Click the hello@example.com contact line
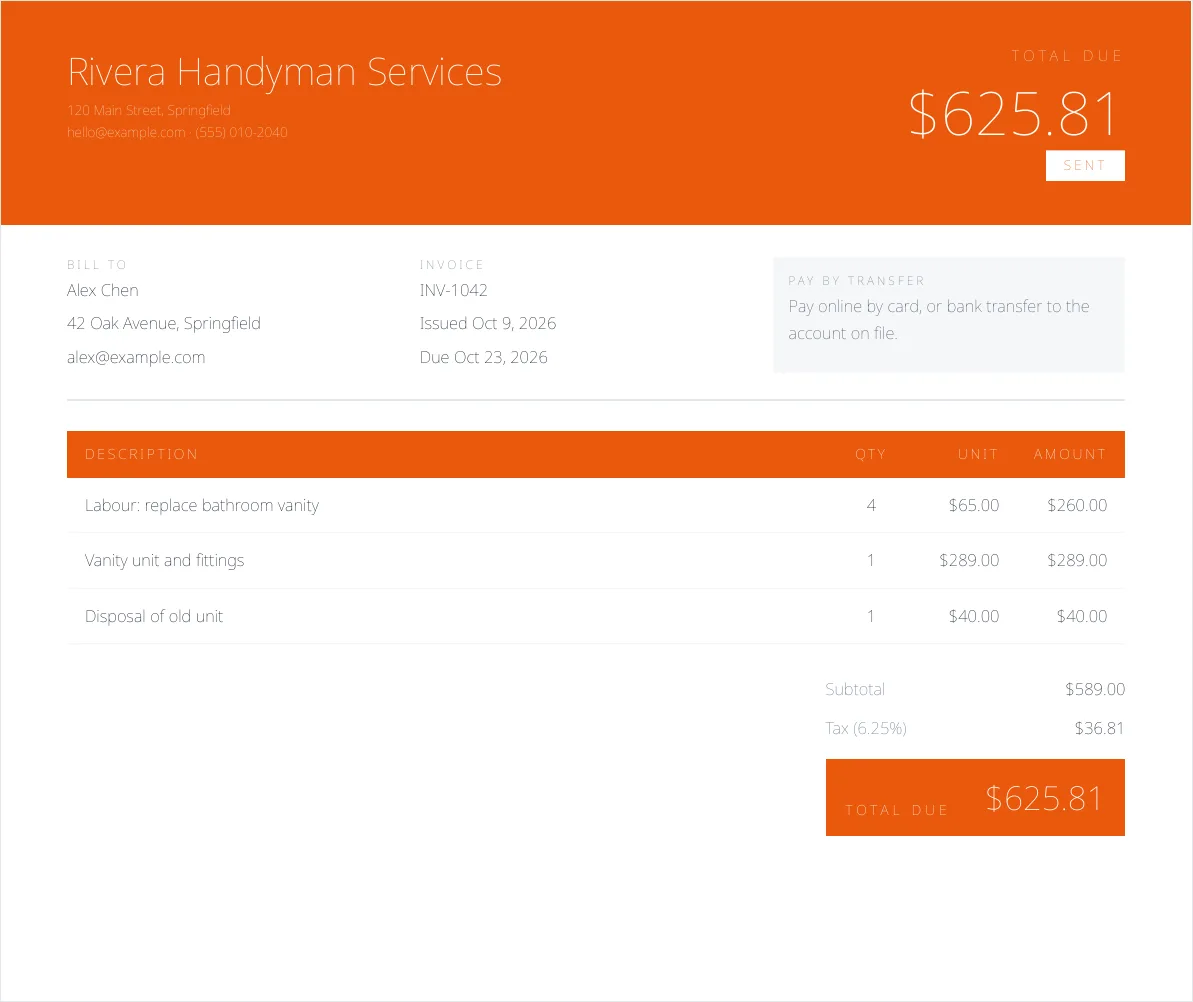 tap(177, 132)
